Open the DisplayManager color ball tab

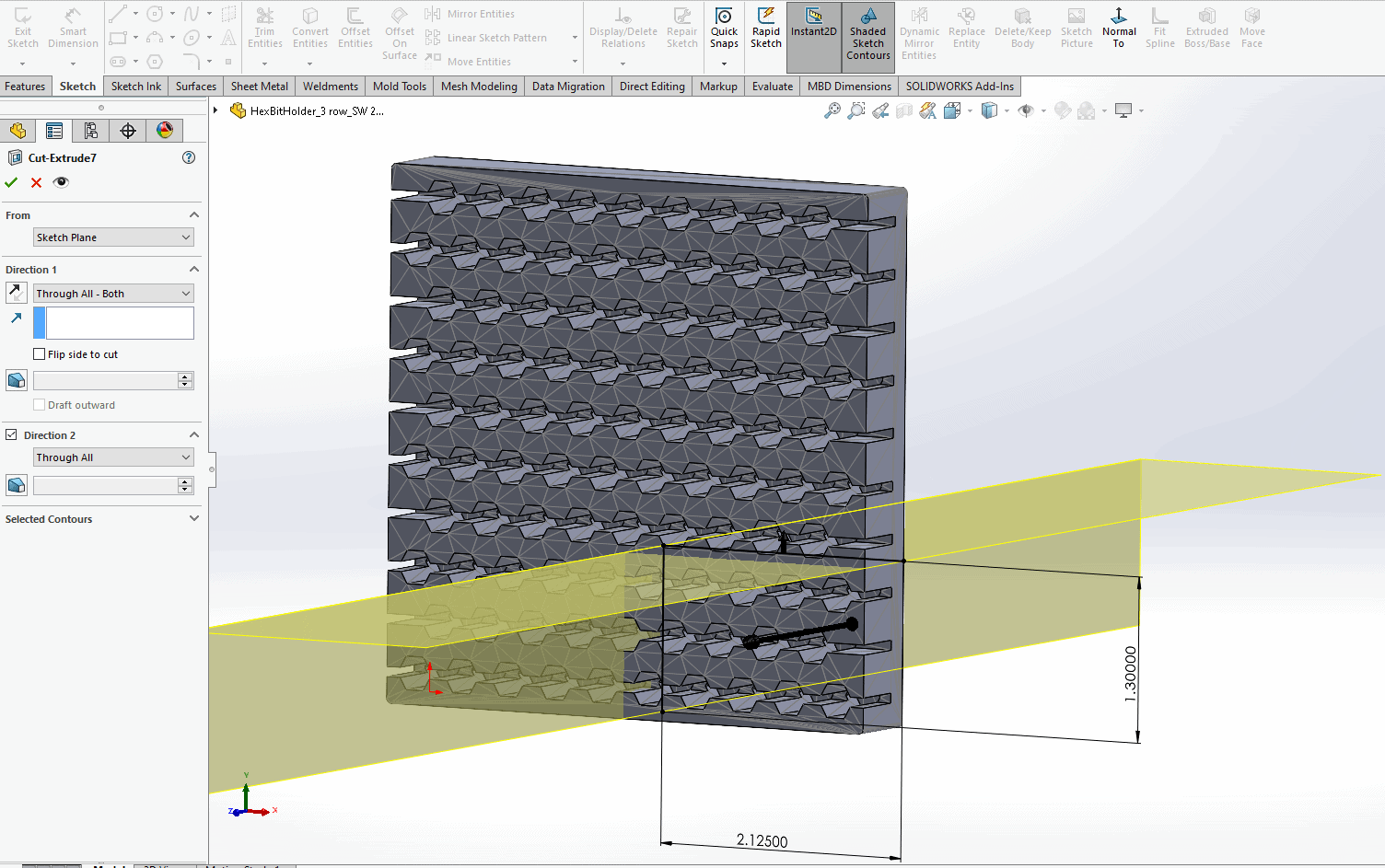[165, 131]
